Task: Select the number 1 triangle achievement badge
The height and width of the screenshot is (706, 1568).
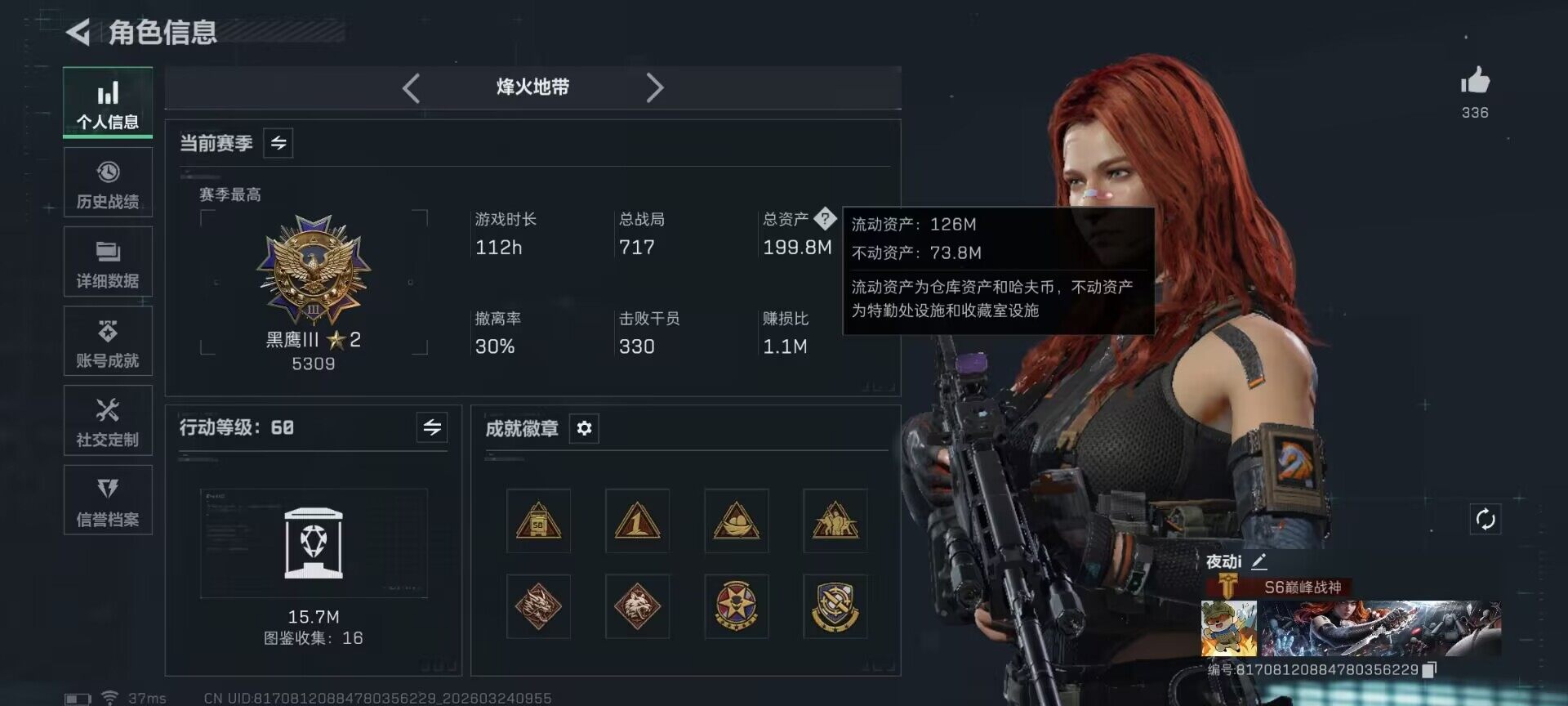Action: click(x=637, y=521)
